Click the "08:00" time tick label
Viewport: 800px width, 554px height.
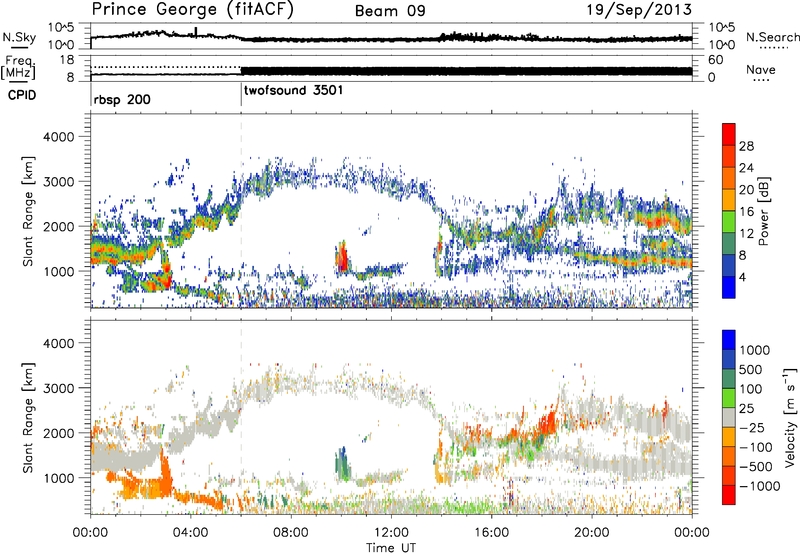[291, 533]
